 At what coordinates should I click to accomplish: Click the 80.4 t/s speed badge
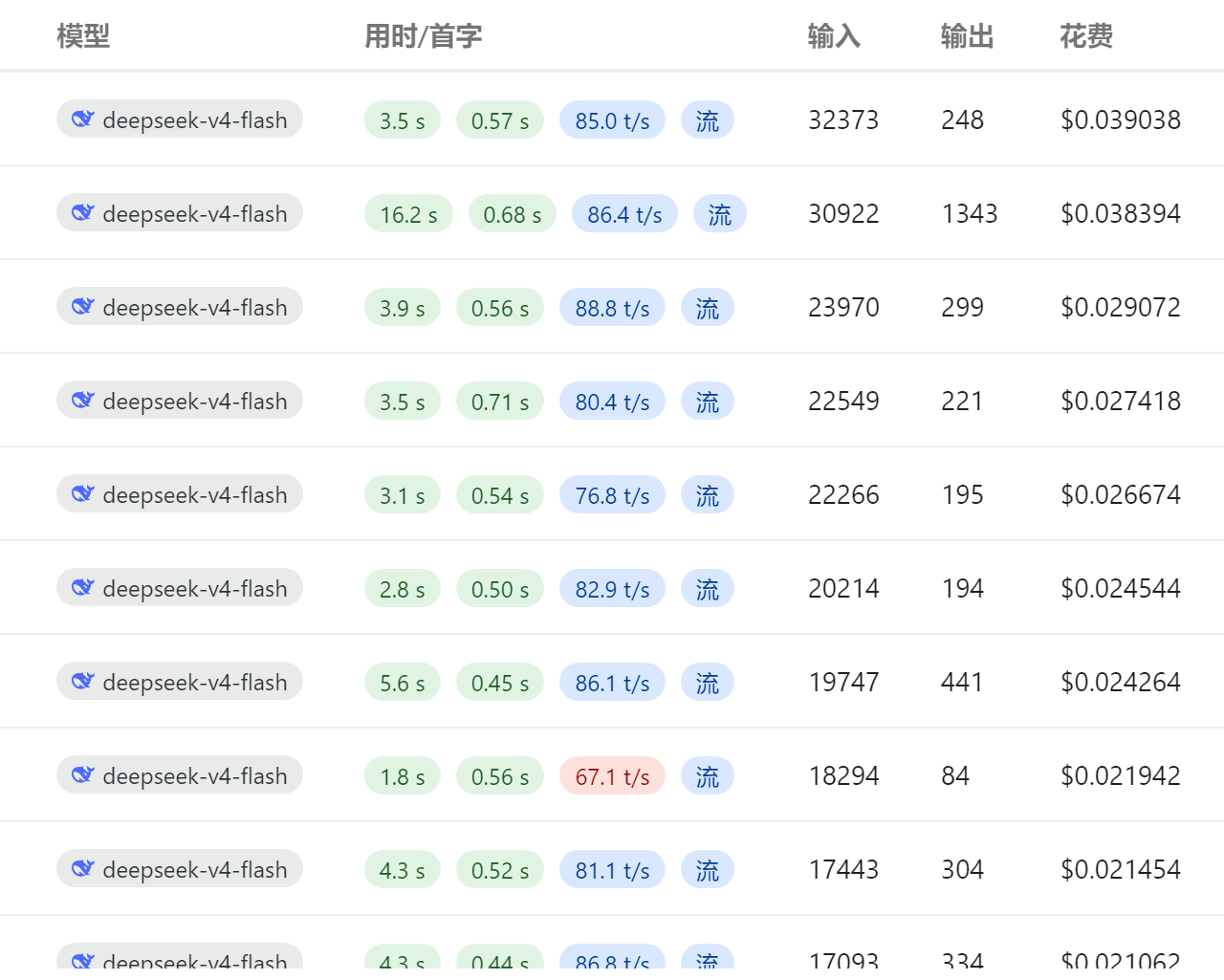[x=612, y=402]
